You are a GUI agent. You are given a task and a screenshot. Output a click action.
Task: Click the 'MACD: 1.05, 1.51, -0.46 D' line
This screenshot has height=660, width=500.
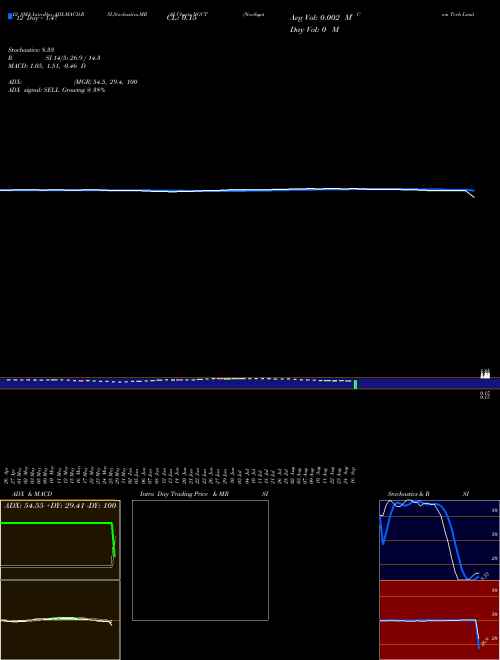(47, 66)
